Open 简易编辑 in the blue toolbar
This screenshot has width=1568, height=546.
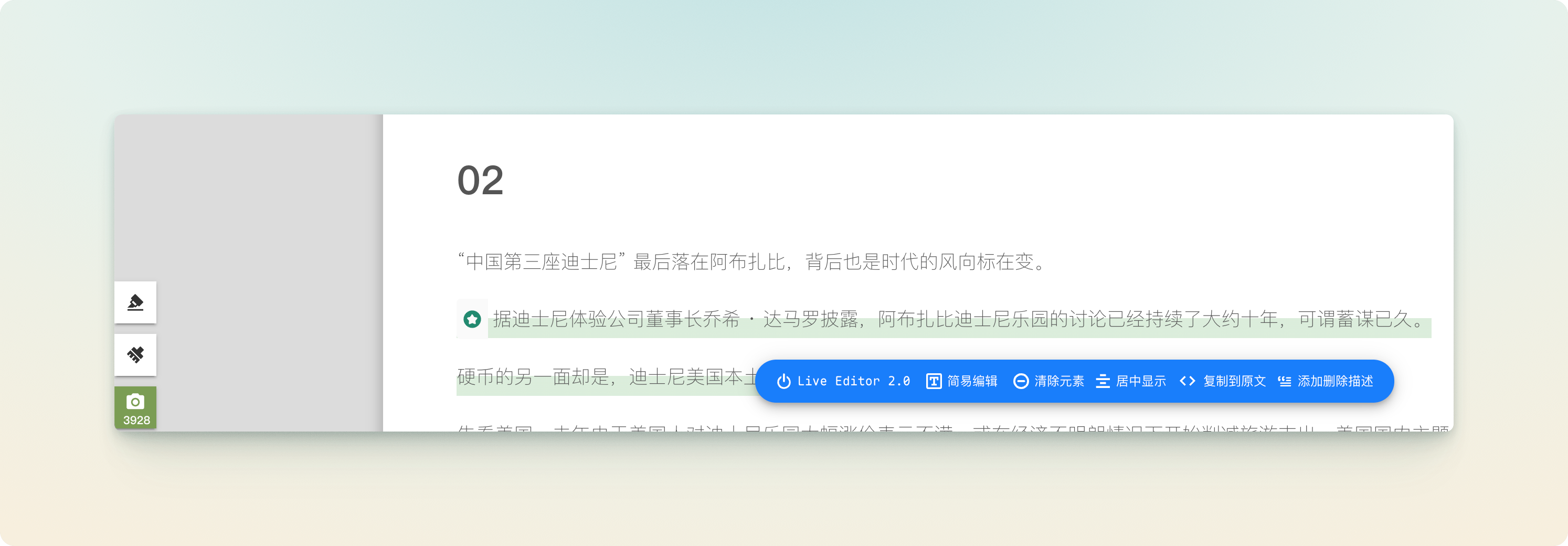pyautogui.click(x=962, y=381)
